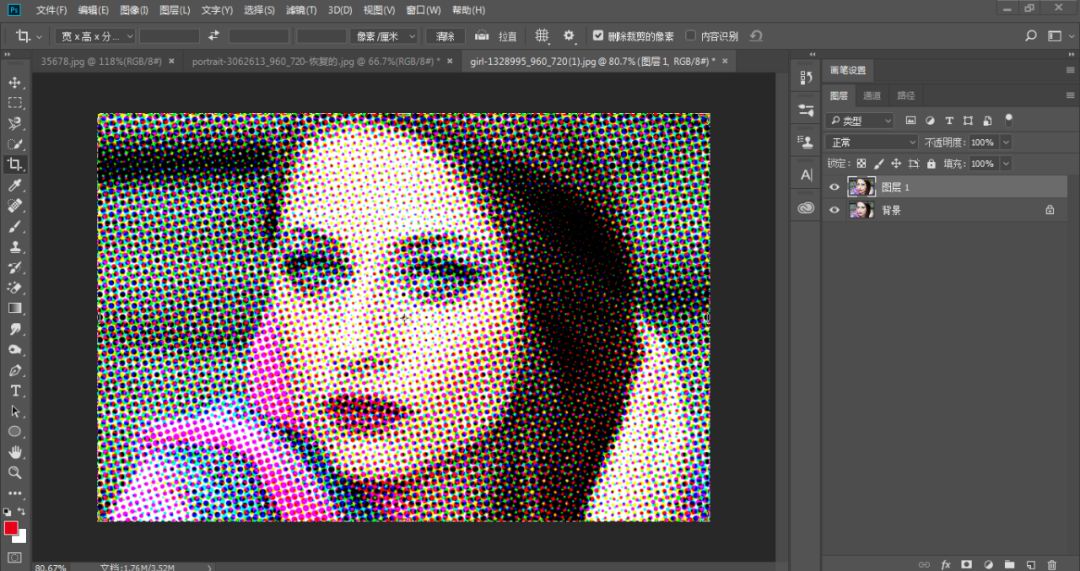Select the Zoom magnifier tool
Image resolution: width=1080 pixels, height=571 pixels.
[x=15, y=472]
